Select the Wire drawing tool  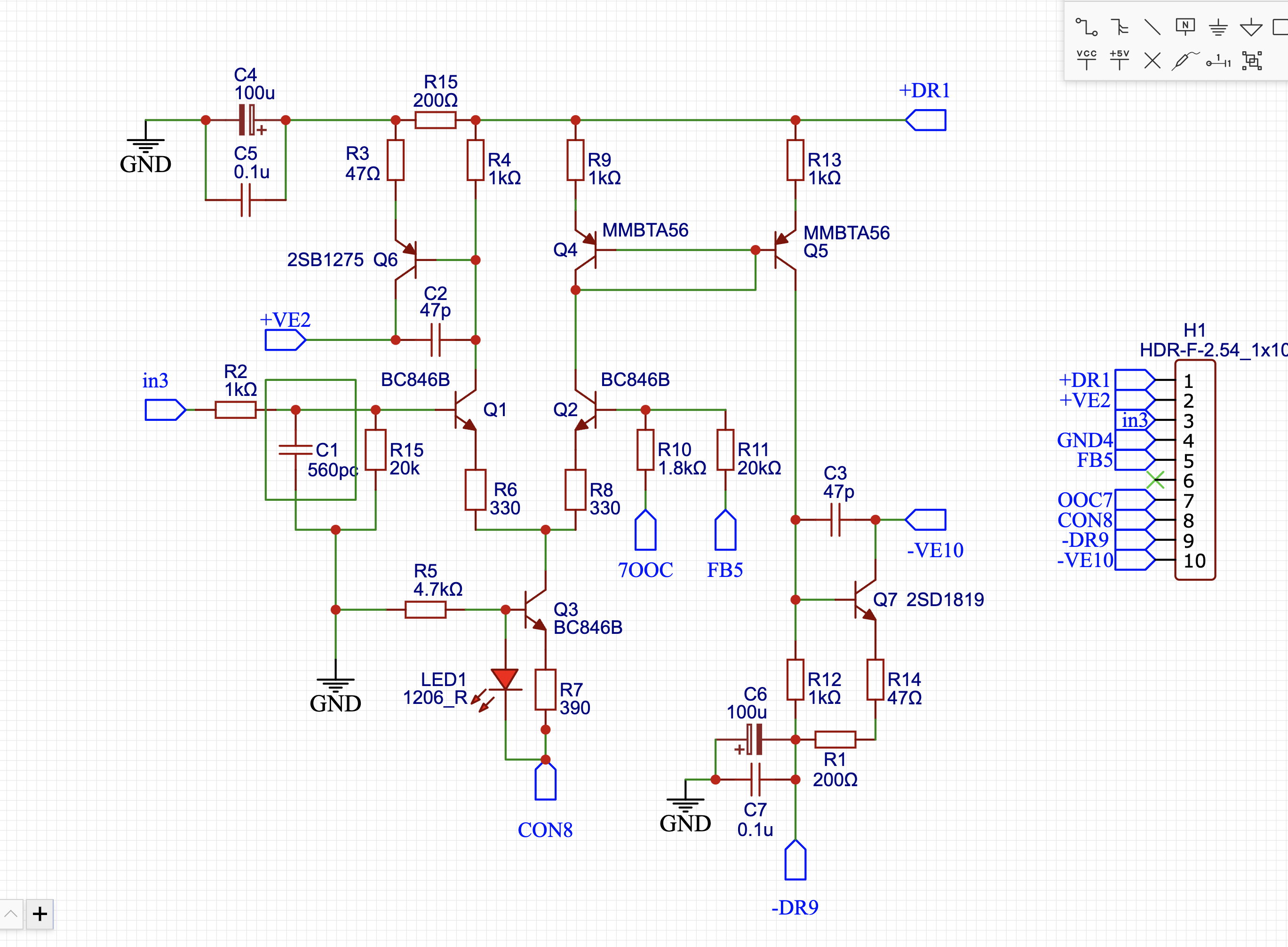pyautogui.click(x=1086, y=27)
